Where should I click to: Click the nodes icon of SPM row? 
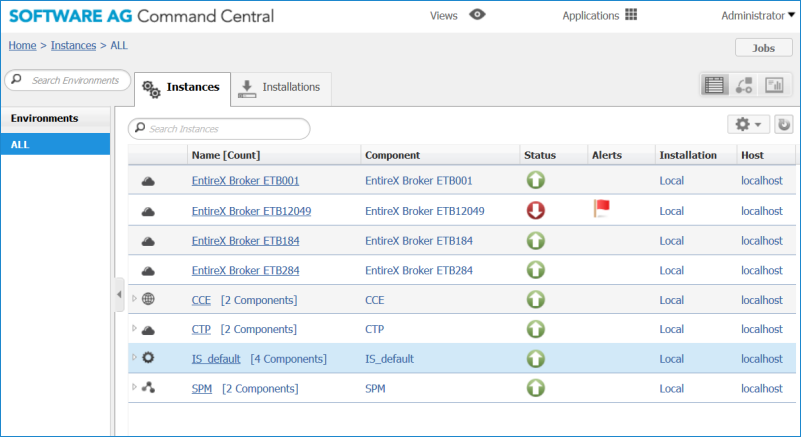point(148,387)
